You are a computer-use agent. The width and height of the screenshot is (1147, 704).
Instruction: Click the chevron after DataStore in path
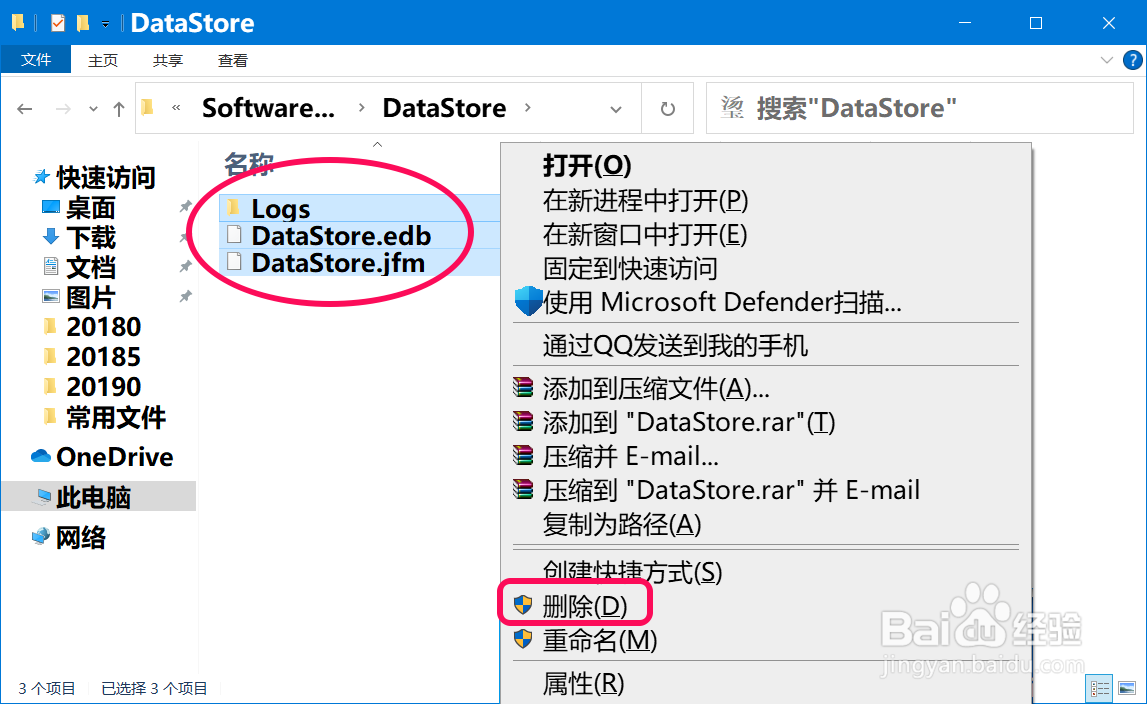click(527, 108)
